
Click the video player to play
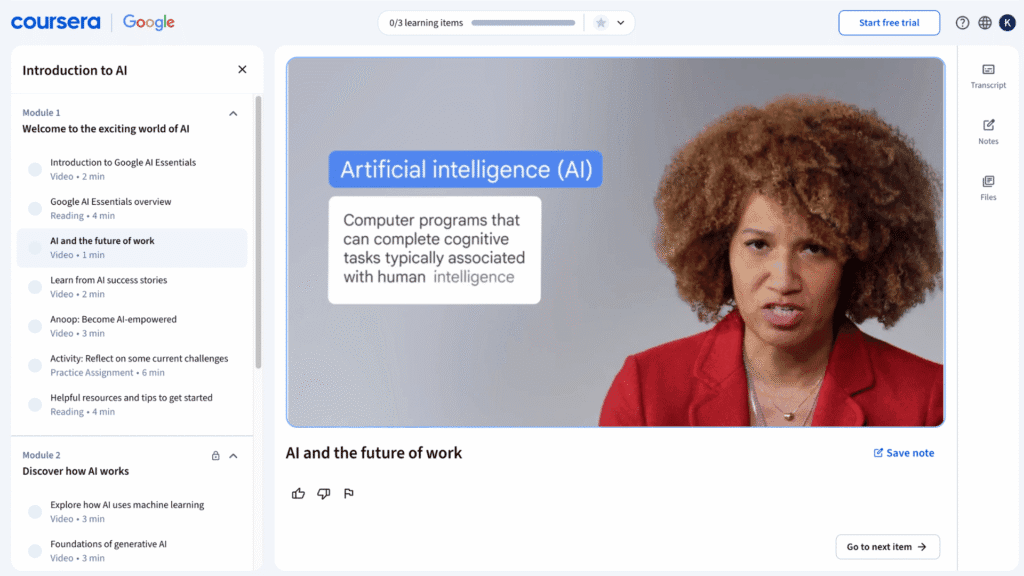[615, 242]
